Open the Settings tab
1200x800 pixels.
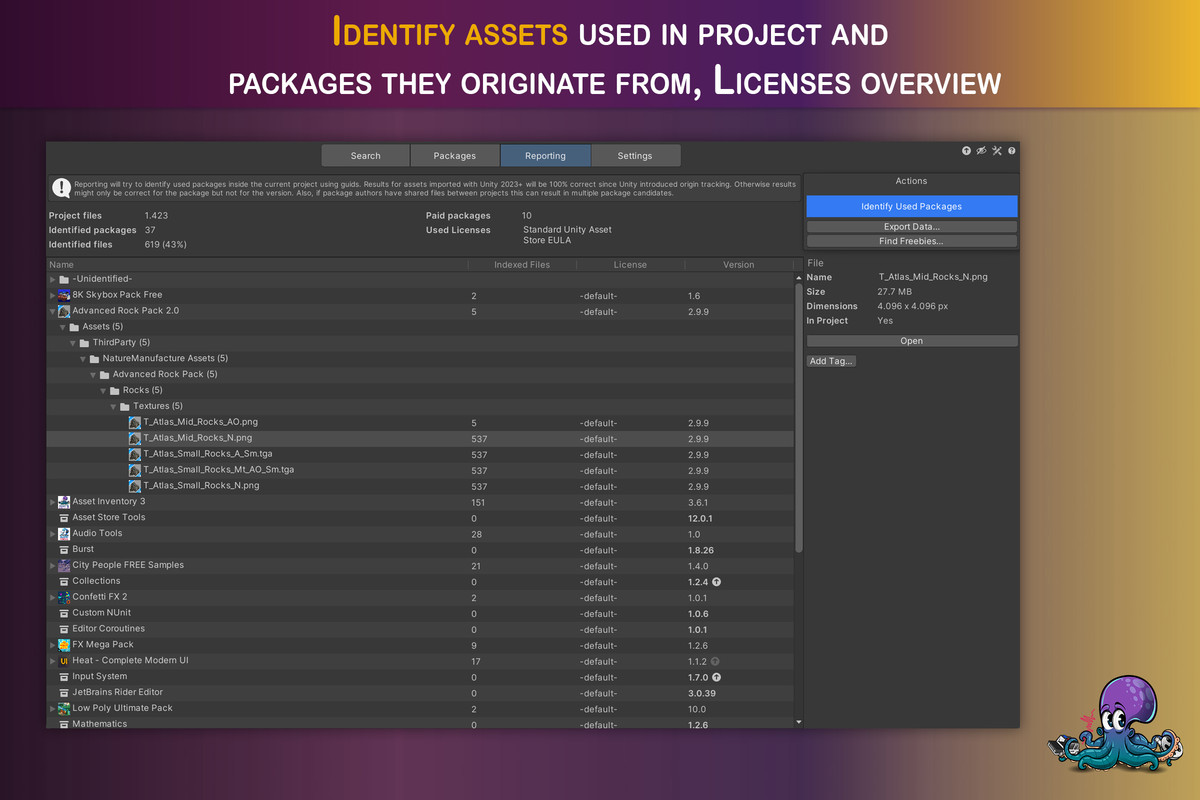[636, 155]
